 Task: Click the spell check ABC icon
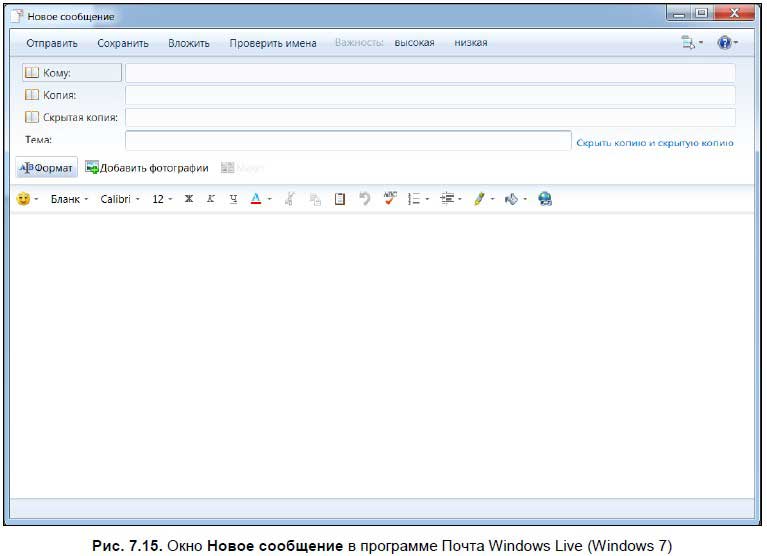[x=390, y=199]
